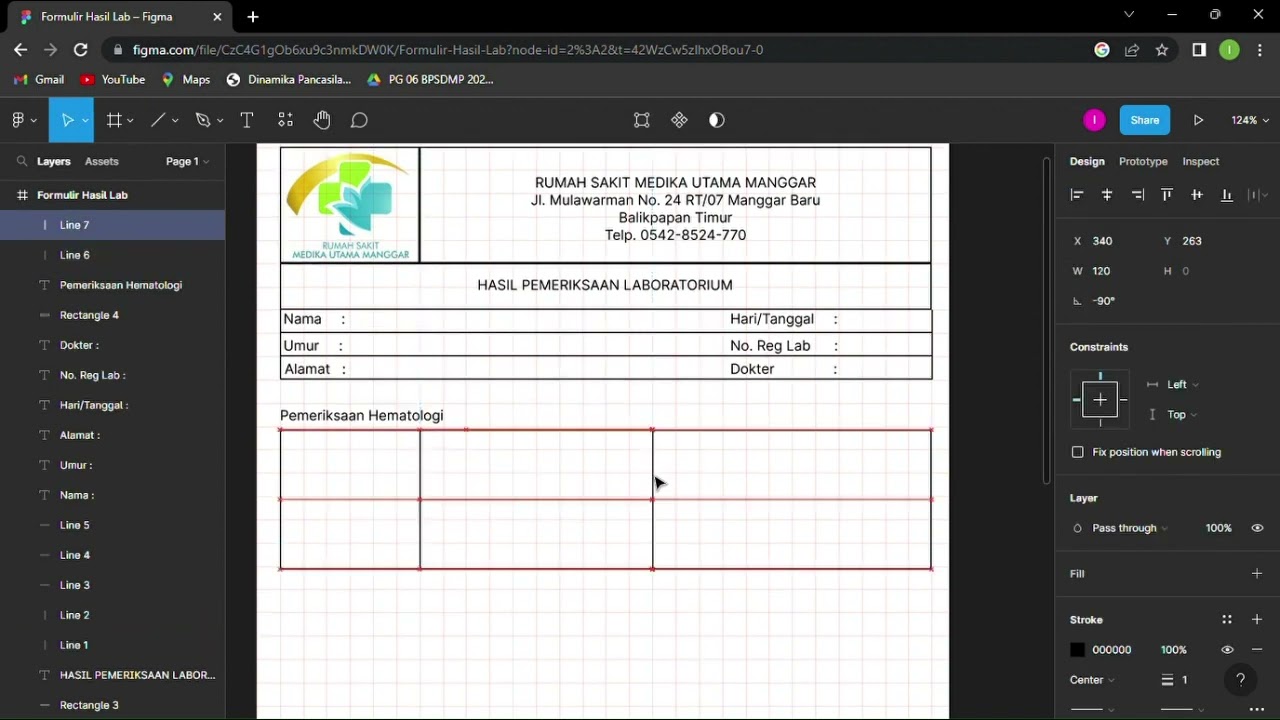Select the Line shape tool
Screen dimensions: 1280x720
158,120
